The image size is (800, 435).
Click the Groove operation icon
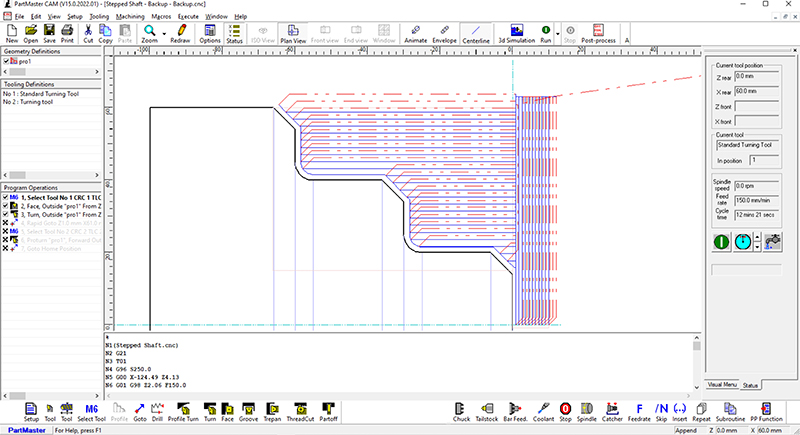pyautogui.click(x=250, y=411)
